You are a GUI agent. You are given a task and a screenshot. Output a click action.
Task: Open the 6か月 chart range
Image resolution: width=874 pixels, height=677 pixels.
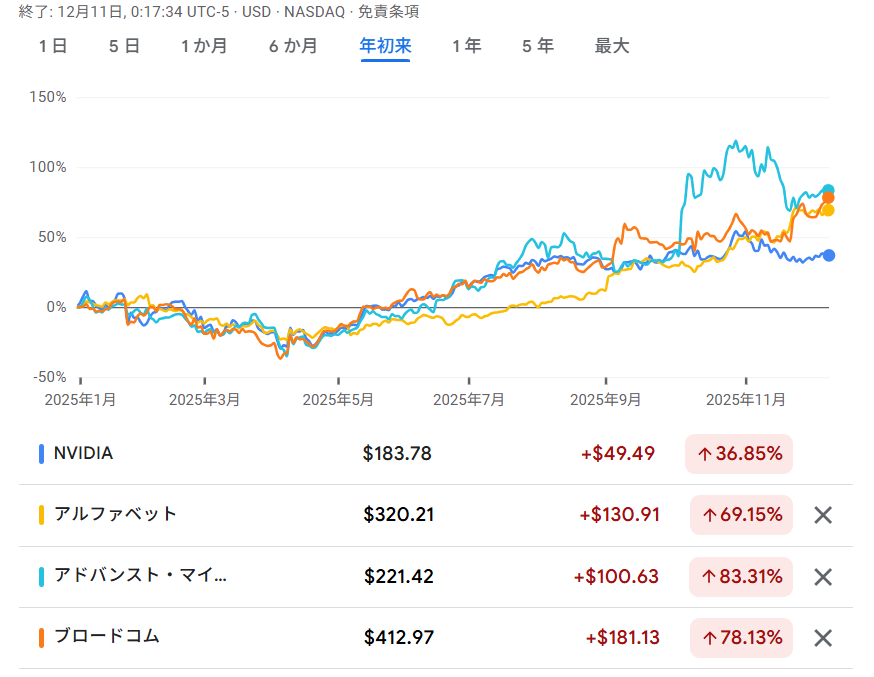tap(293, 46)
